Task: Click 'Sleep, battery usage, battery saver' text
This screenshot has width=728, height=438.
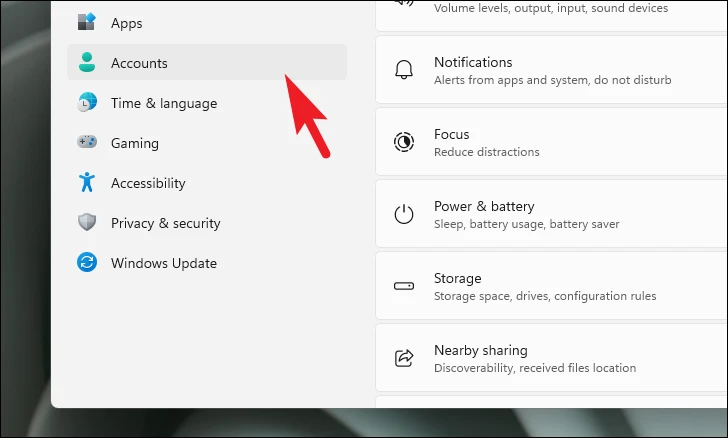Action: pyautogui.click(x=526, y=223)
